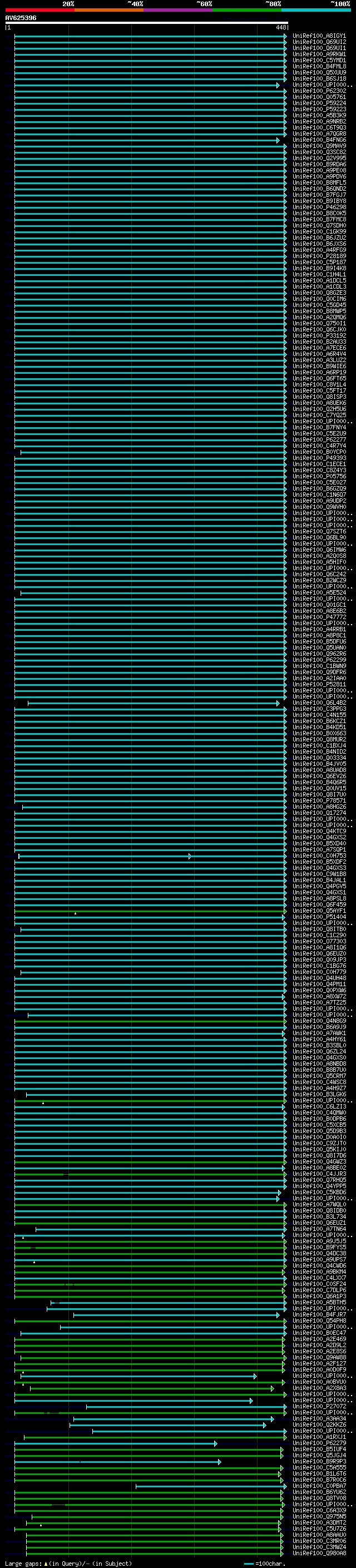Image resolution: width=356 pixels, height=1568 pixels.
Task: Select hit label UniRef100_Q8MUR2
Action: (319, 740)
